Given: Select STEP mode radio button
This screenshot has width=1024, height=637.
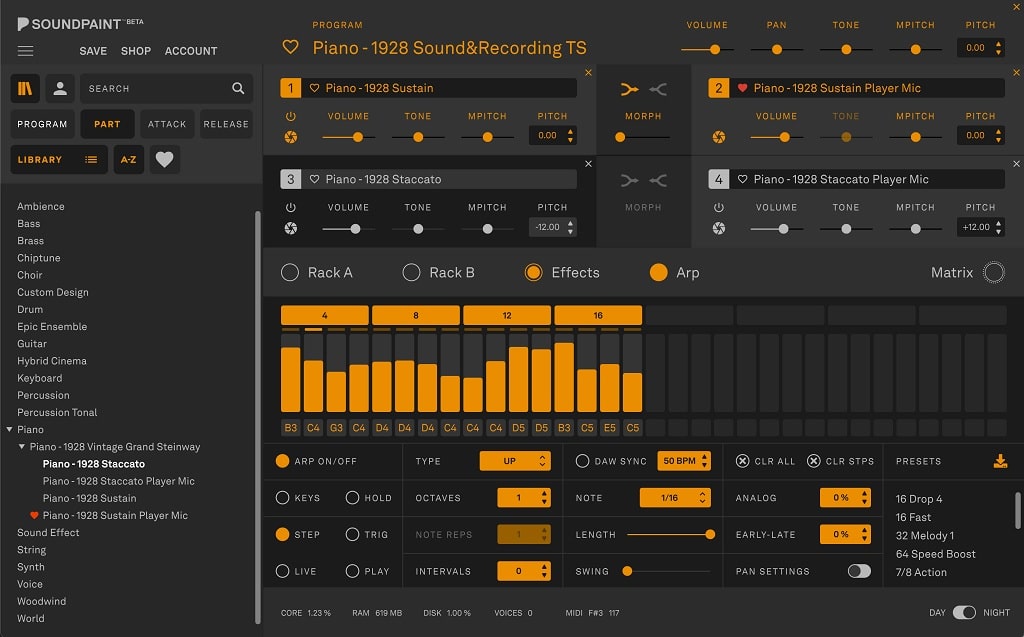Looking at the screenshot, I should pos(282,534).
